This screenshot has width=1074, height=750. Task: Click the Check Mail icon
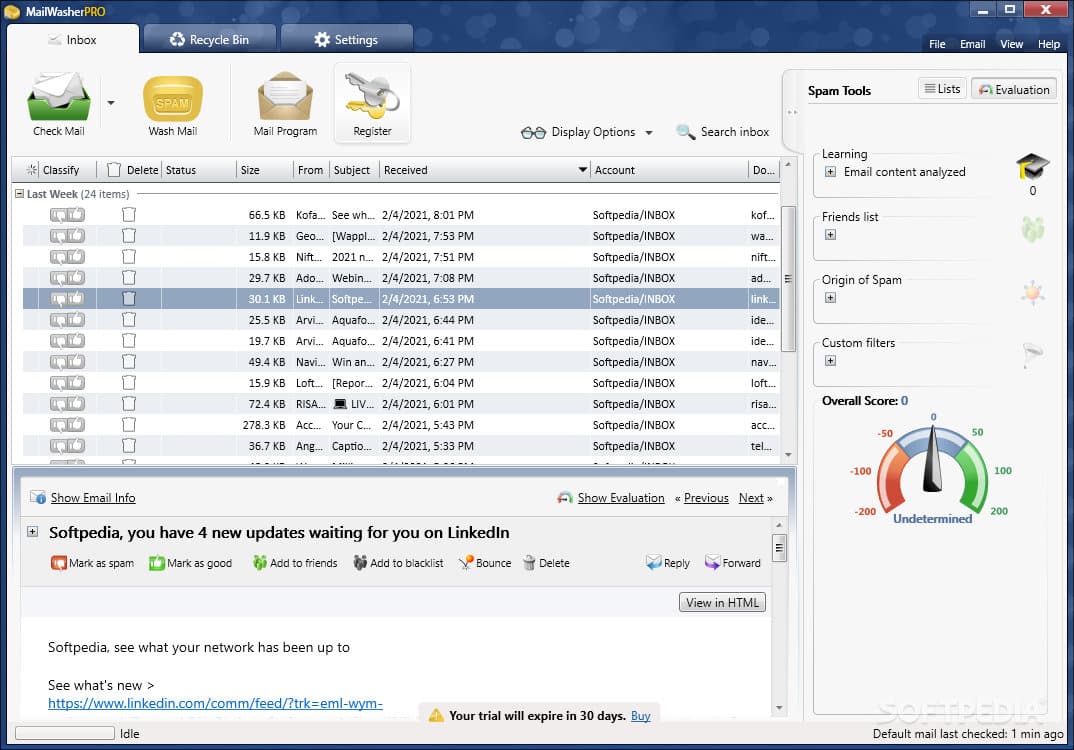click(x=58, y=97)
